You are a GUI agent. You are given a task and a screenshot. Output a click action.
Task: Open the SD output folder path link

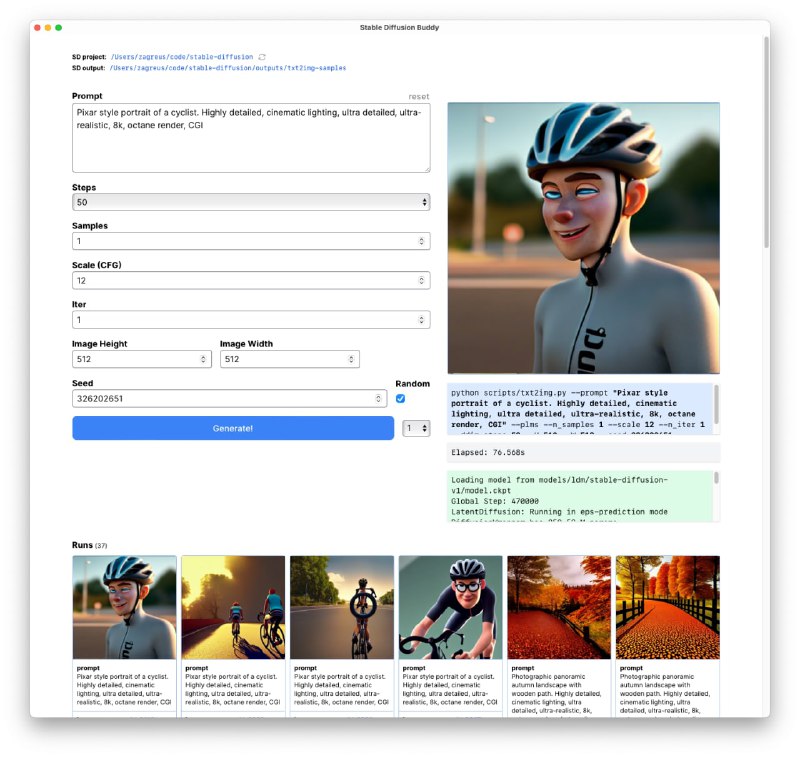228,68
